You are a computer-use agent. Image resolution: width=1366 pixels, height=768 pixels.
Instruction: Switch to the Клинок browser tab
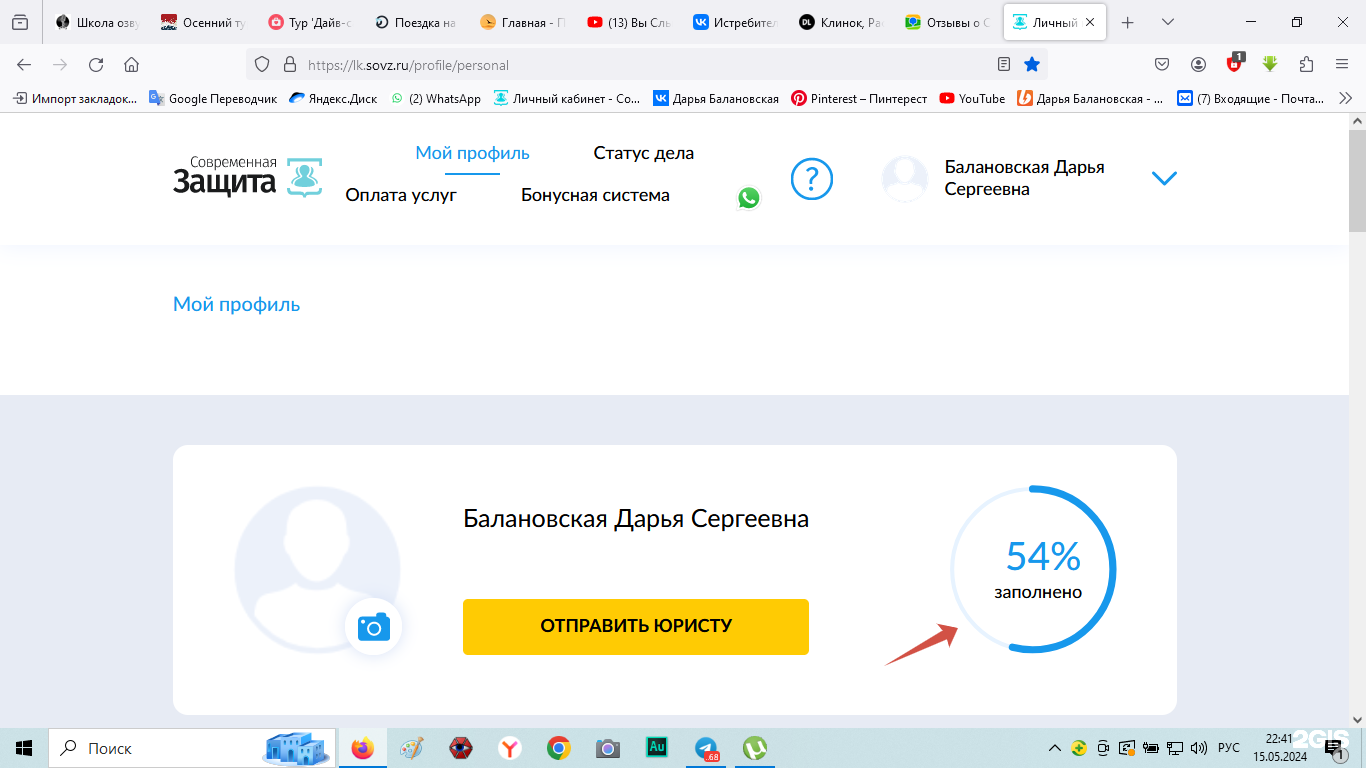(x=840, y=22)
